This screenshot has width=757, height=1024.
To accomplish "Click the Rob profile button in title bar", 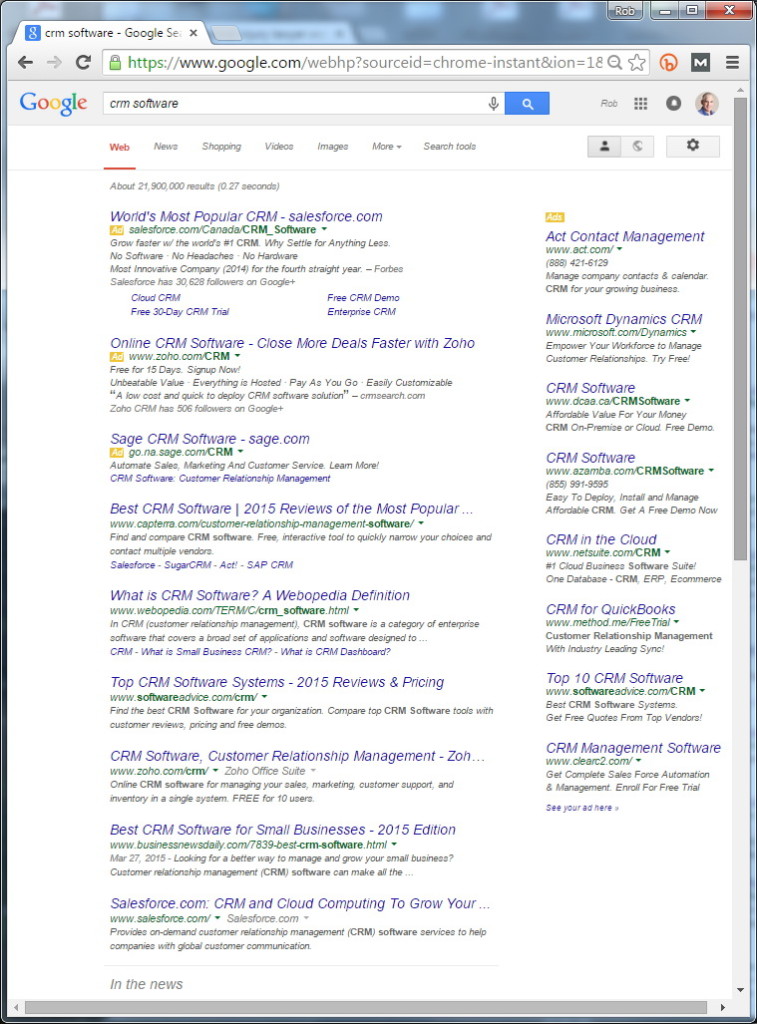I will (624, 11).
